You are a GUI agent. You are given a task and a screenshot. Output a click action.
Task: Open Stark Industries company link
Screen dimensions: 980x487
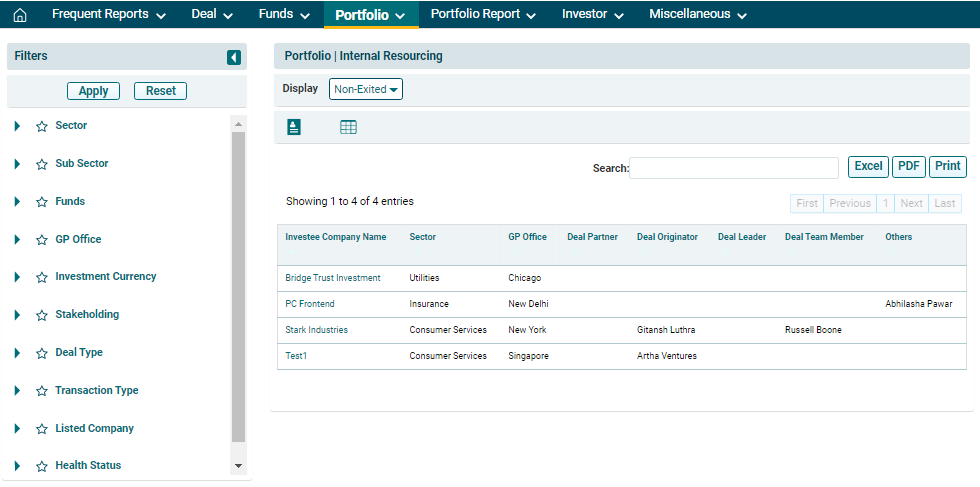(x=316, y=330)
